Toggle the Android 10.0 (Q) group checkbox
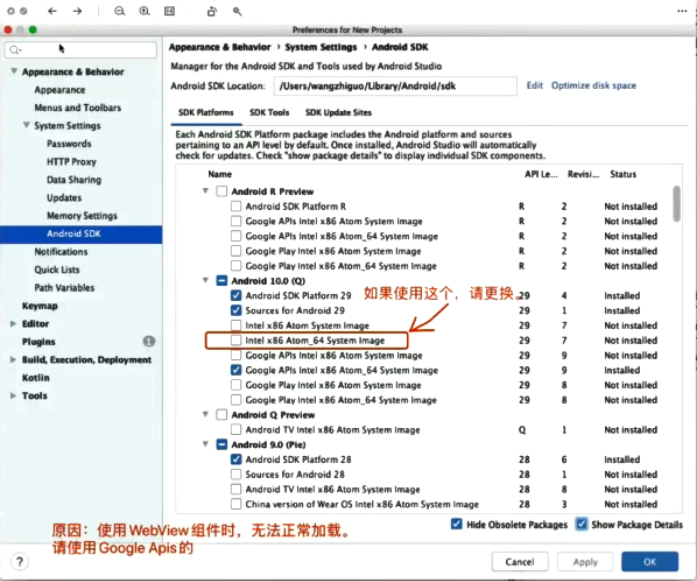This screenshot has width=697, height=581. 221,281
